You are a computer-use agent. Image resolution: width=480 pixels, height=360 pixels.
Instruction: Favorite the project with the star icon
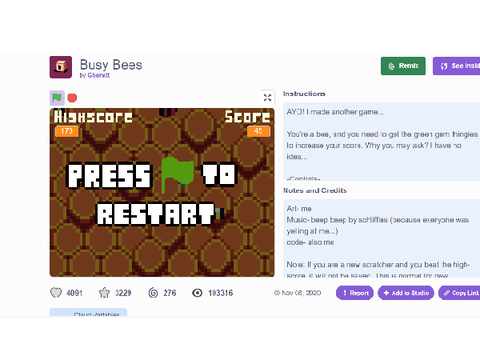click(x=104, y=293)
